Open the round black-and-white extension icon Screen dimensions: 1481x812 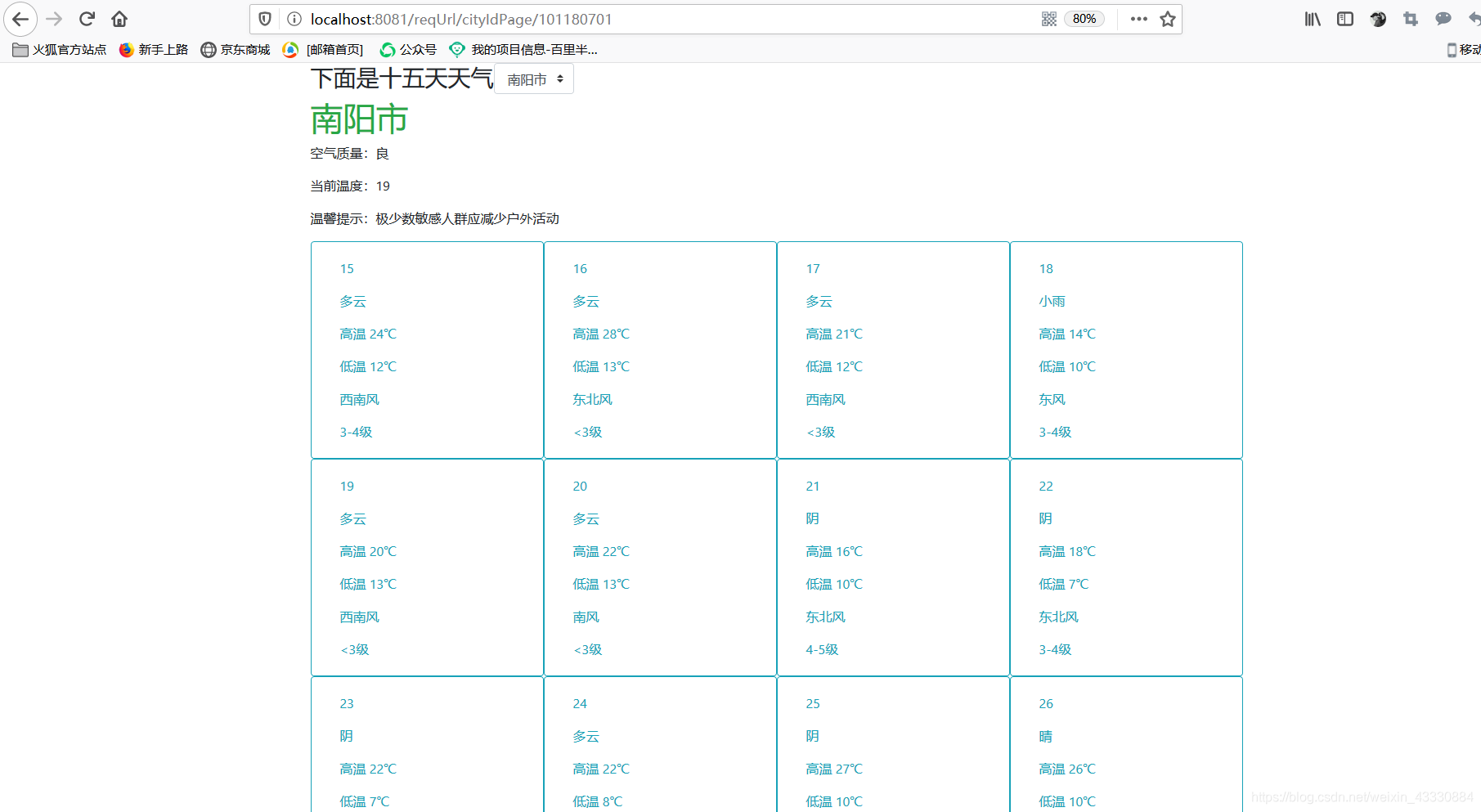tap(1378, 19)
